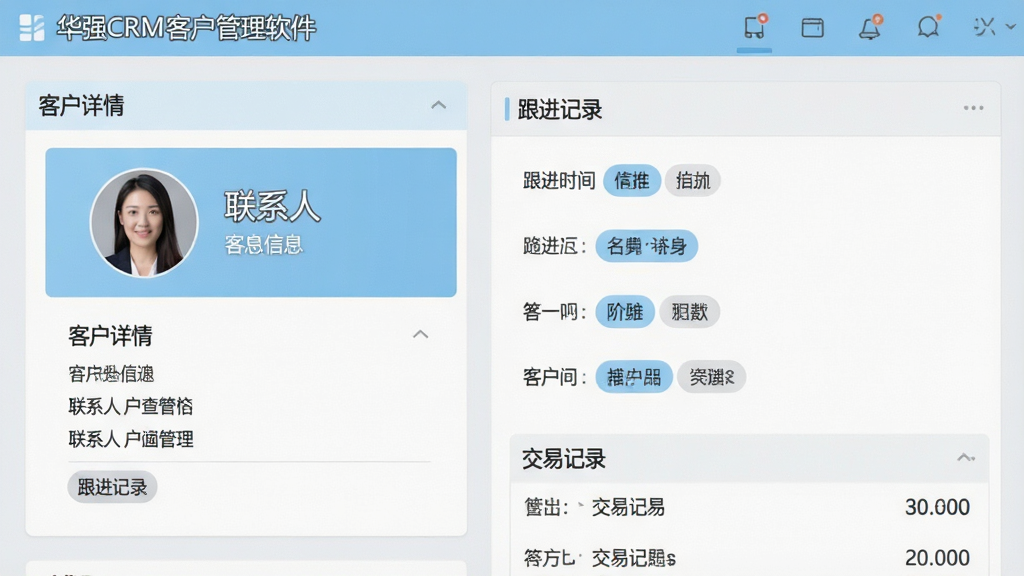Open the 联系人户画管理 link
This screenshot has height=576, width=1024.
[x=131, y=439]
